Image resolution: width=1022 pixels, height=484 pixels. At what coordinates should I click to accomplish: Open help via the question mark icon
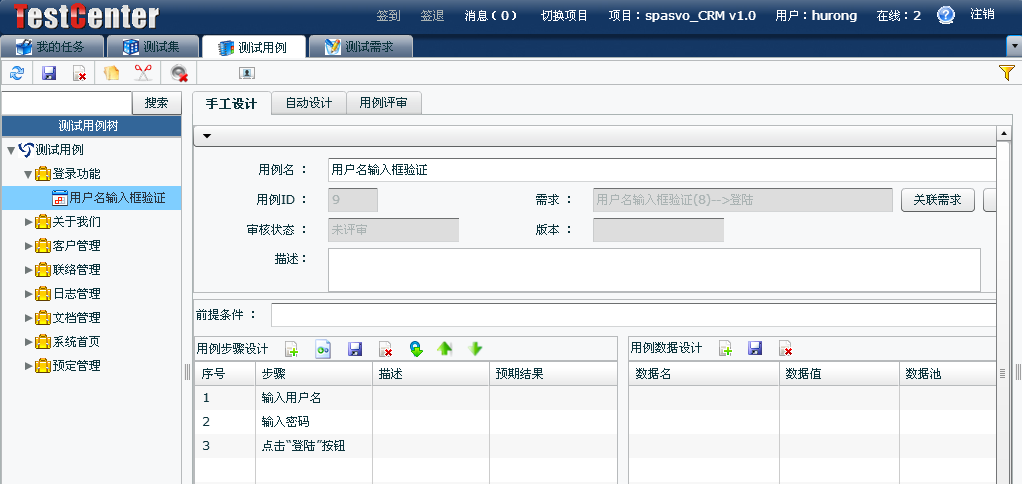pos(946,15)
